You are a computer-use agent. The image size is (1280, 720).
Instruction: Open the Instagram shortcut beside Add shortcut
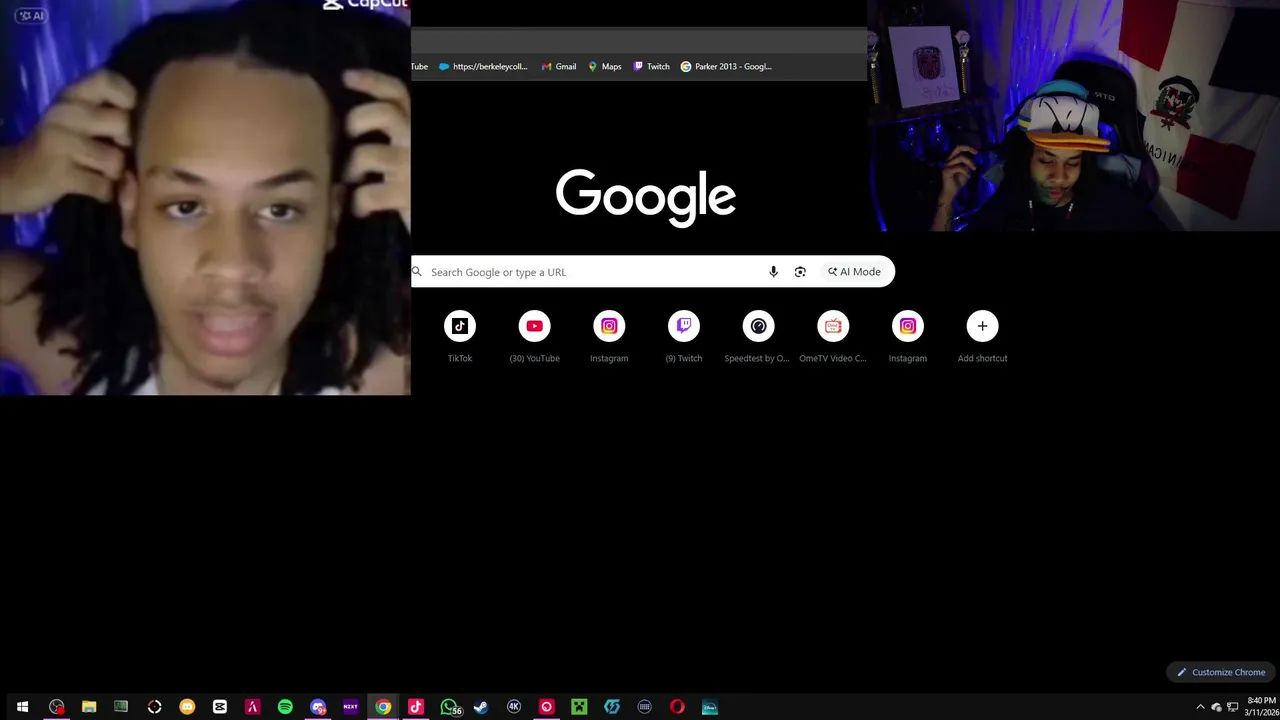pyautogui.click(x=908, y=337)
